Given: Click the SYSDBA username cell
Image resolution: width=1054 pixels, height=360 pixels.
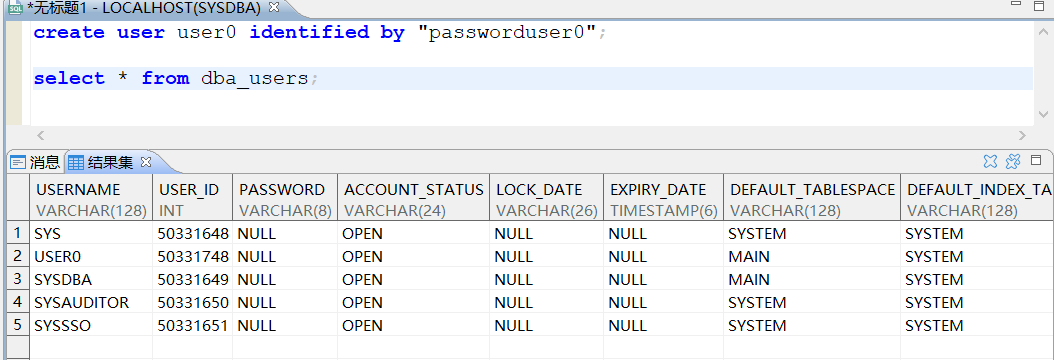Looking at the screenshot, I should pos(91,279).
